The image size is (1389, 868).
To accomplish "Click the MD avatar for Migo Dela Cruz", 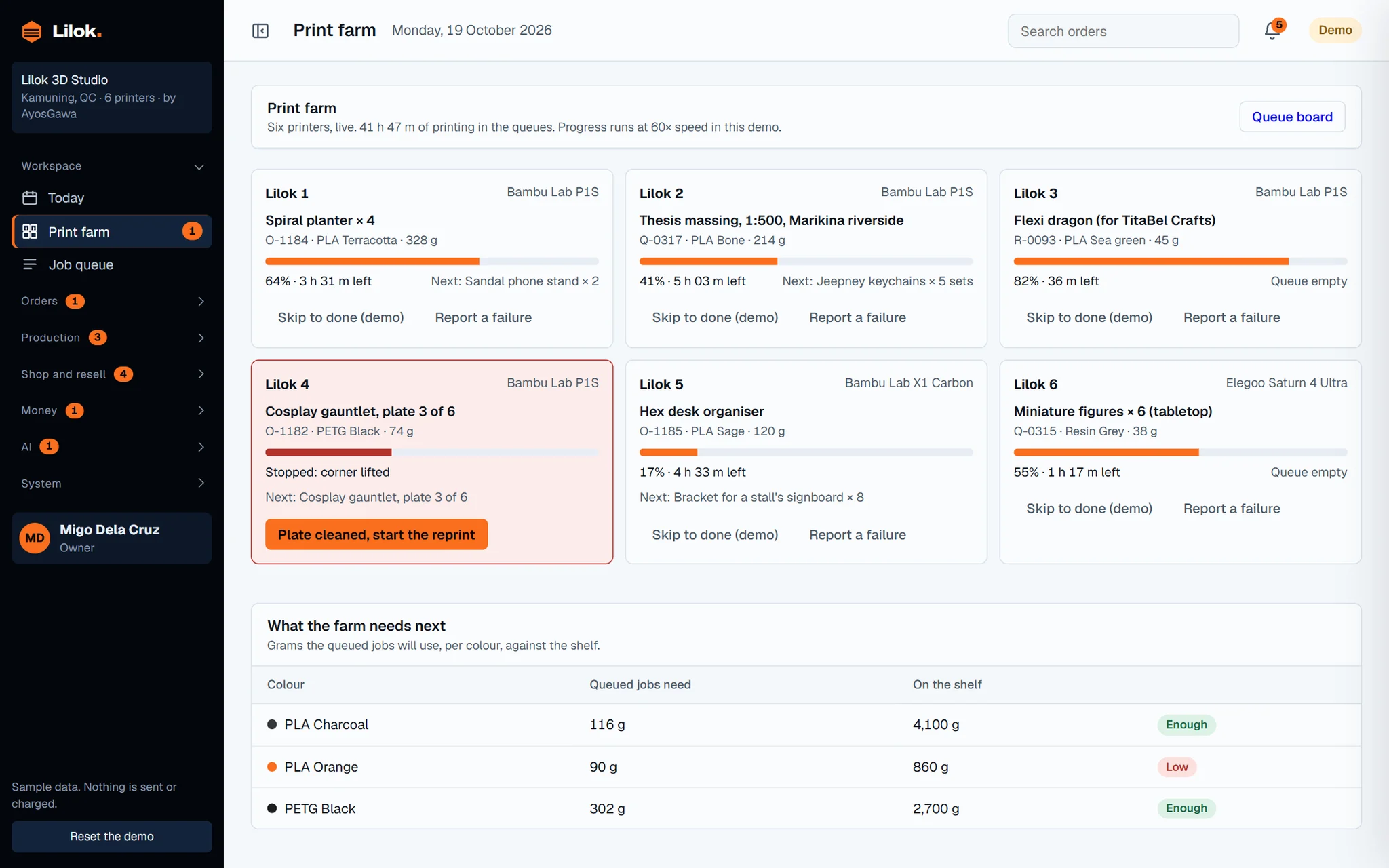I will coord(35,538).
